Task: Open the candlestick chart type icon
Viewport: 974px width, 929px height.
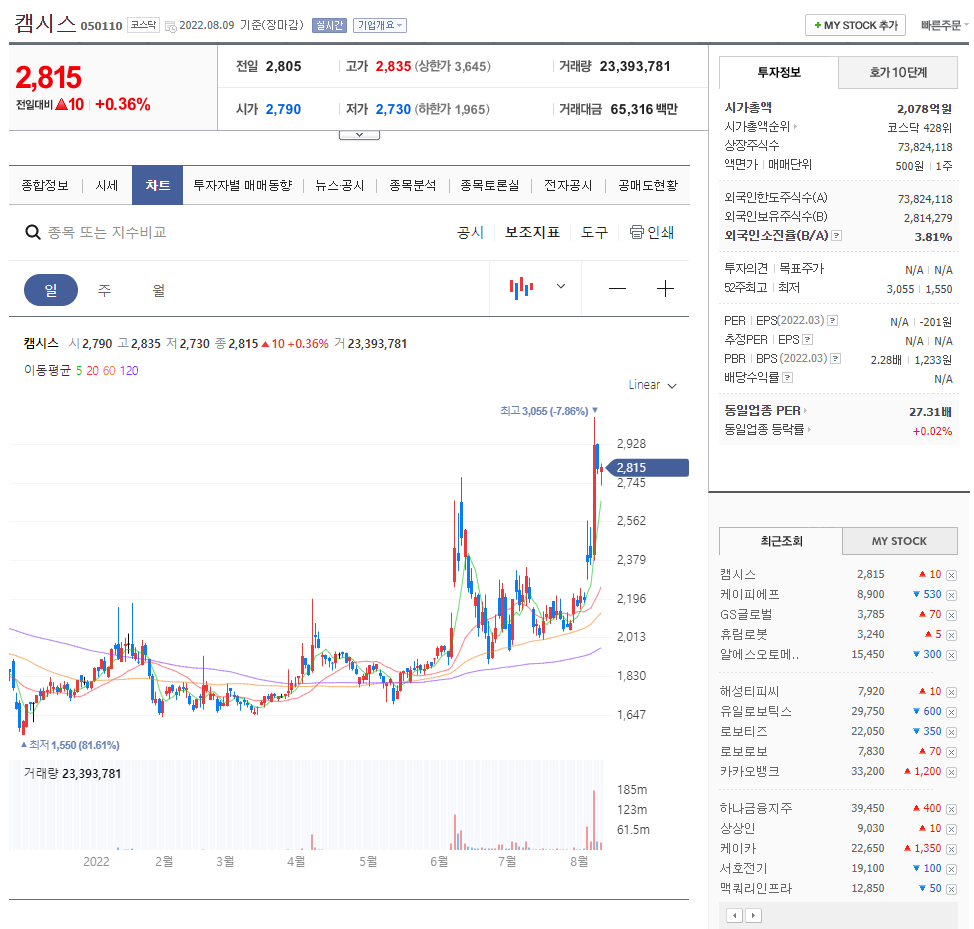Action: (521, 288)
